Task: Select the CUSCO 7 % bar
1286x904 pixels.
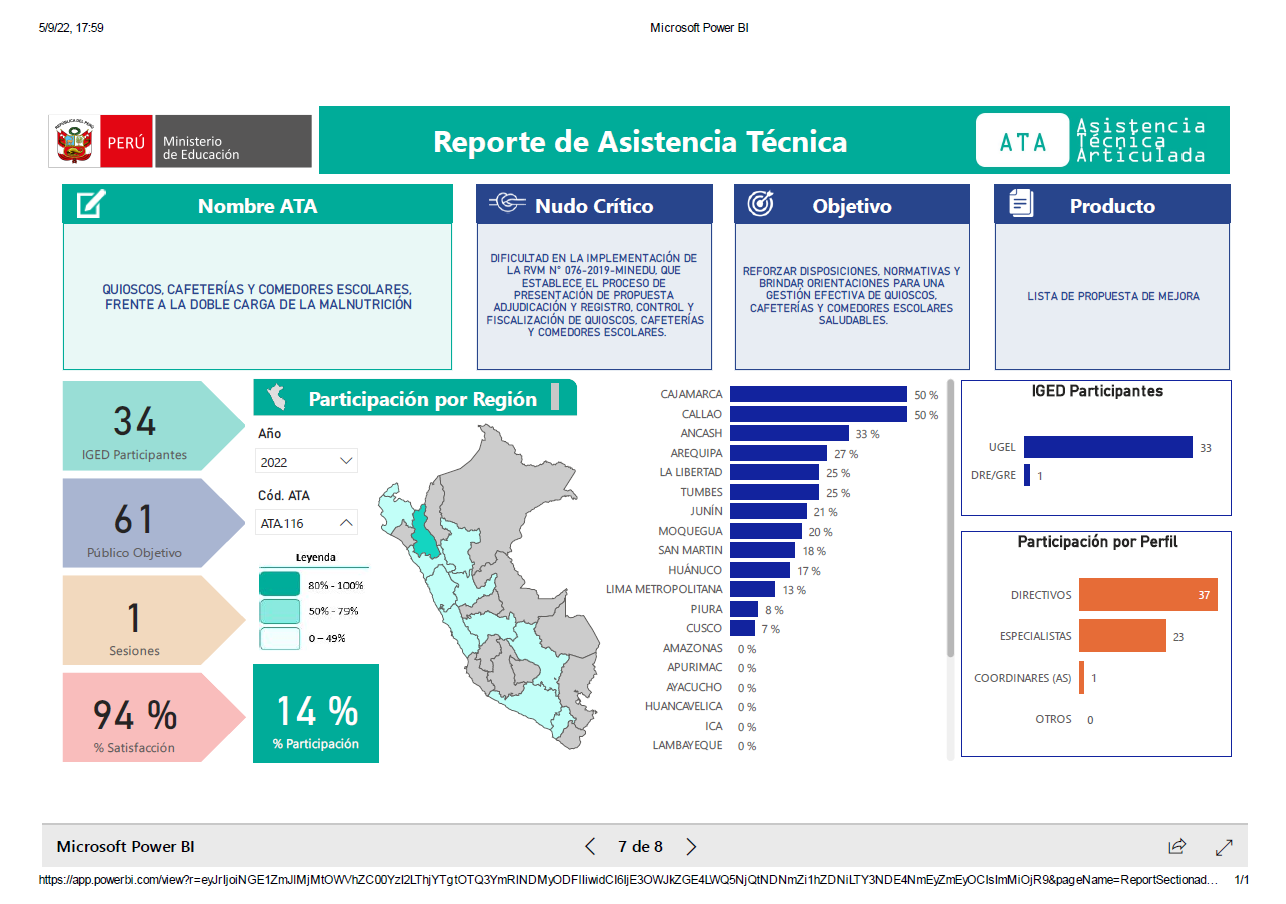Action: click(x=742, y=628)
